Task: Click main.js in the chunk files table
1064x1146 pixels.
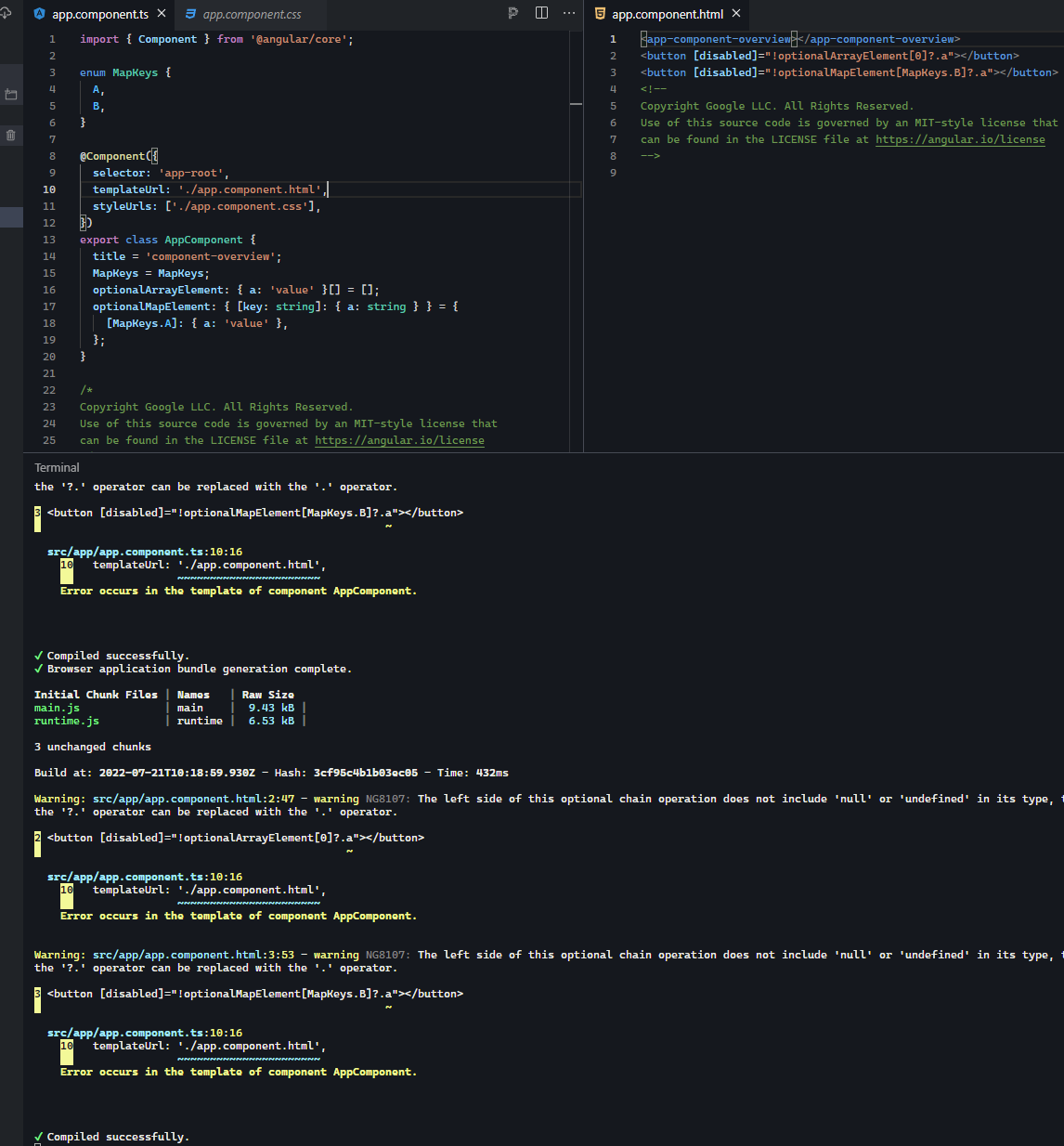Action: (x=57, y=708)
